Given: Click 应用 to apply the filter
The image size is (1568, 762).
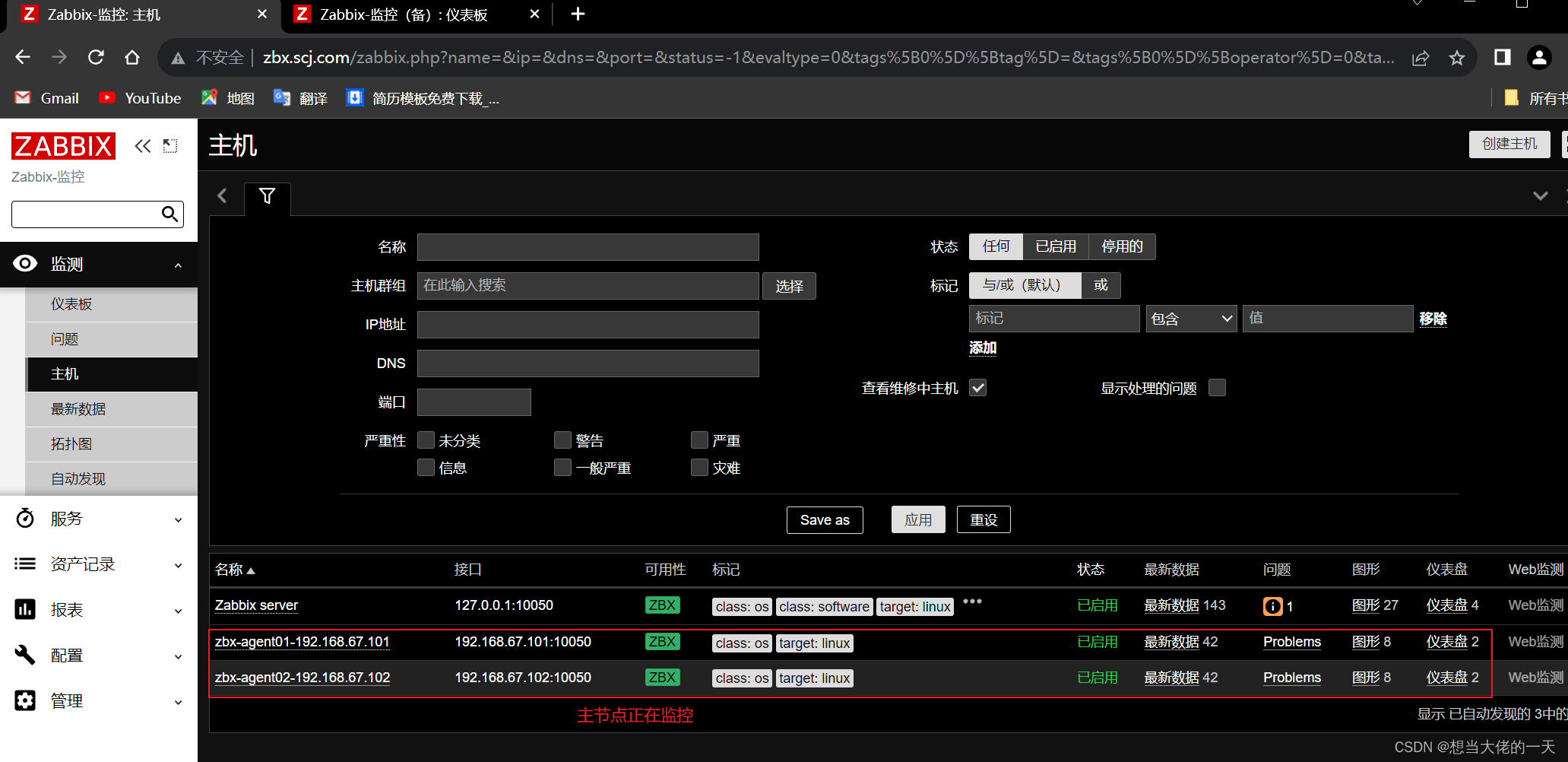Looking at the screenshot, I should (918, 520).
